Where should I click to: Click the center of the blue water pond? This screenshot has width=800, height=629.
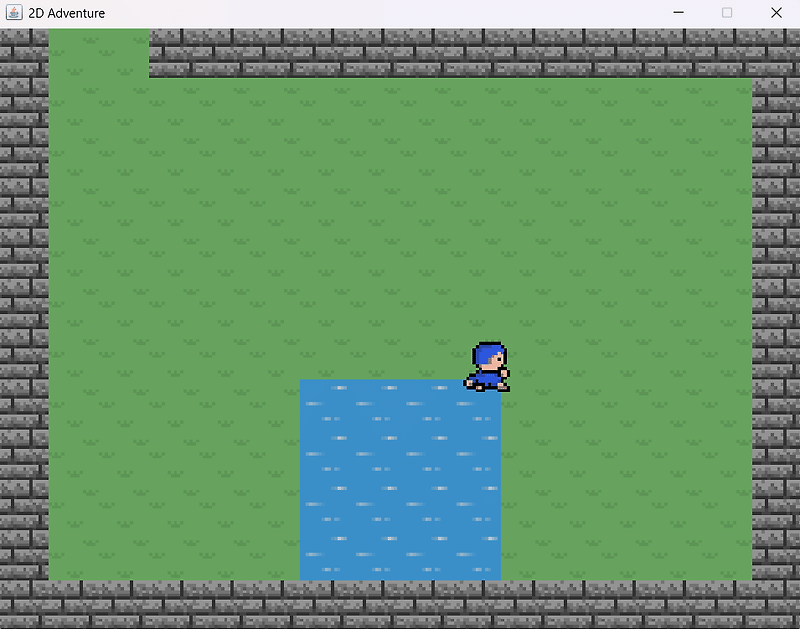point(400,480)
